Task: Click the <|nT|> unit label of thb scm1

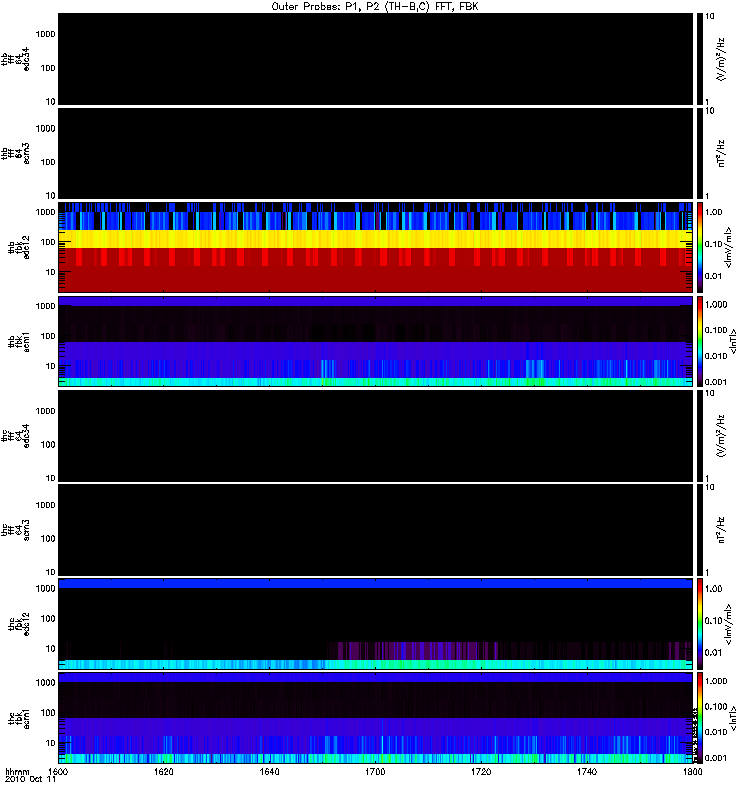Action: coord(733,341)
